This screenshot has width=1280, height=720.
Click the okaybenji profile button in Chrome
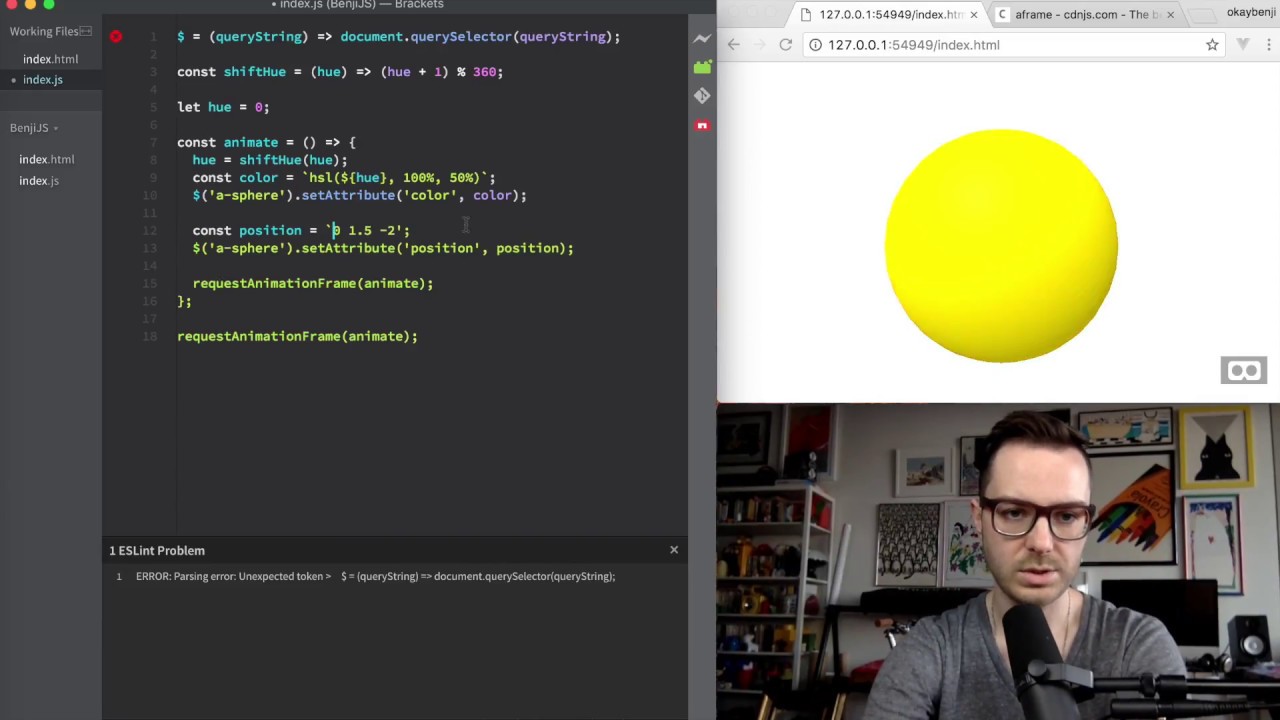(x=1252, y=13)
